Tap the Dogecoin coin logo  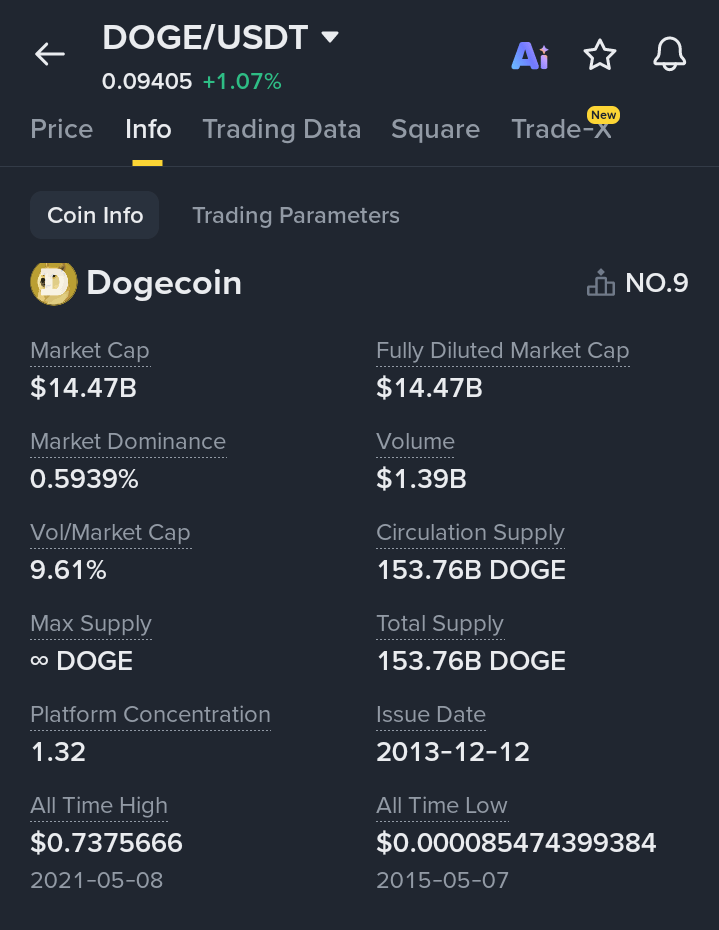(x=53, y=283)
